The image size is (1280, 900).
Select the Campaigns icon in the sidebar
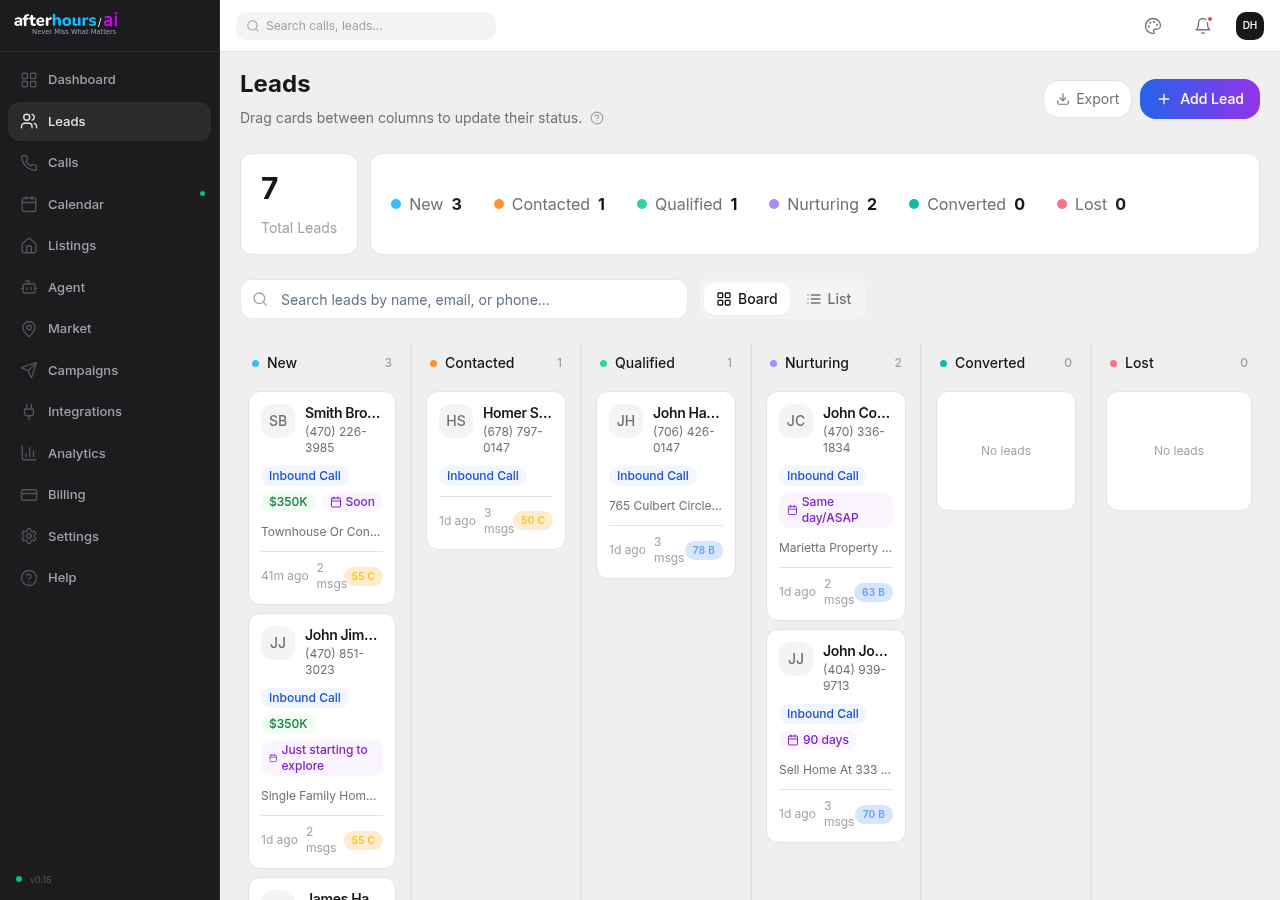[x=30, y=370]
